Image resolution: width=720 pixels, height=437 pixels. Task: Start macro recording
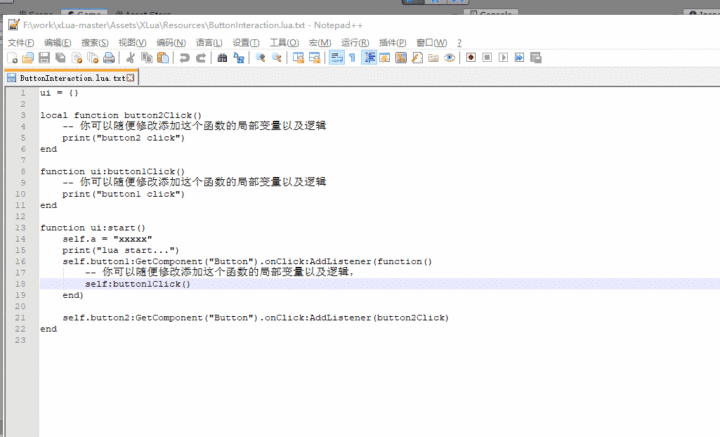pos(471,58)
